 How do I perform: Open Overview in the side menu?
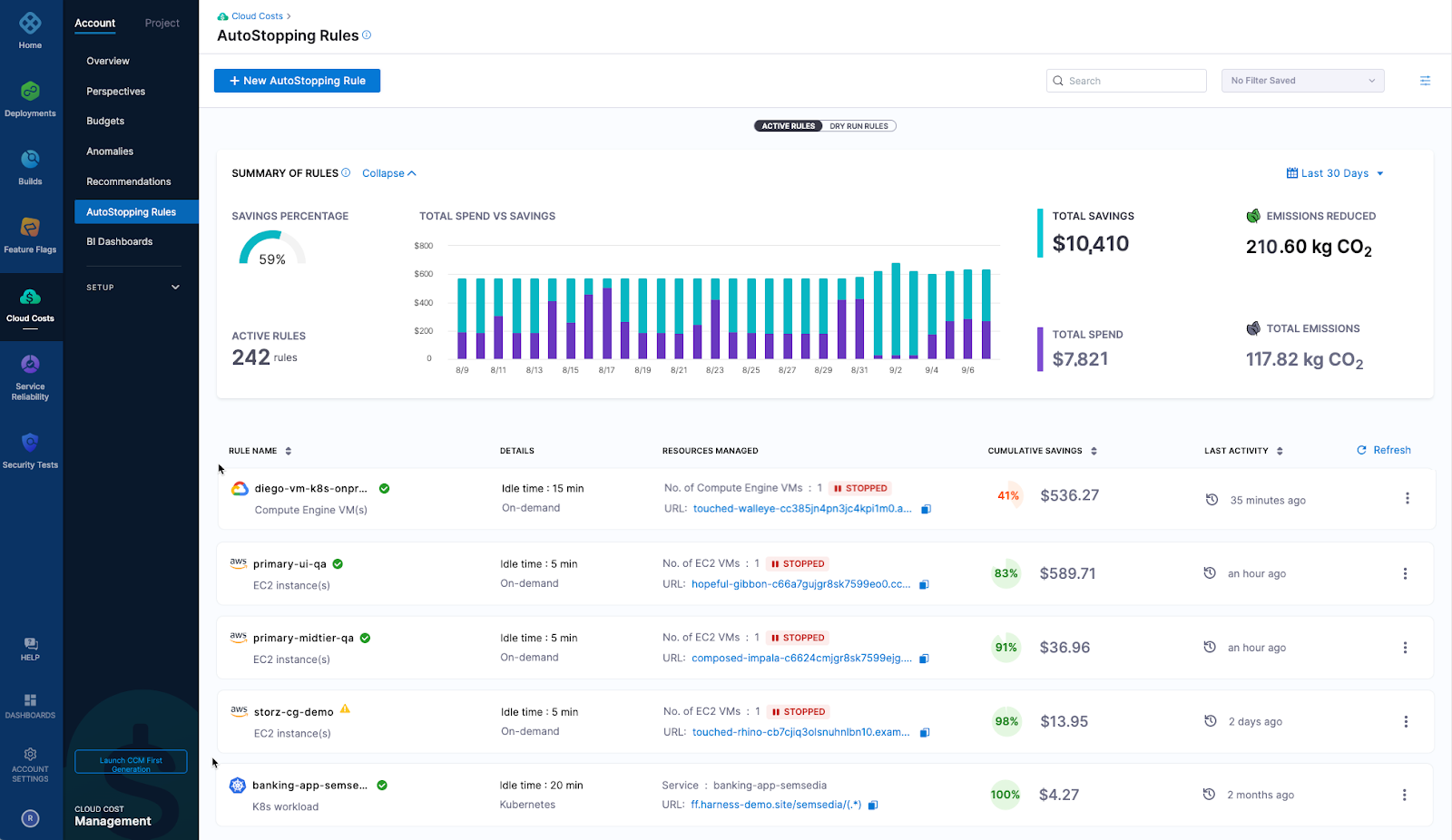(x=108, y=61)
